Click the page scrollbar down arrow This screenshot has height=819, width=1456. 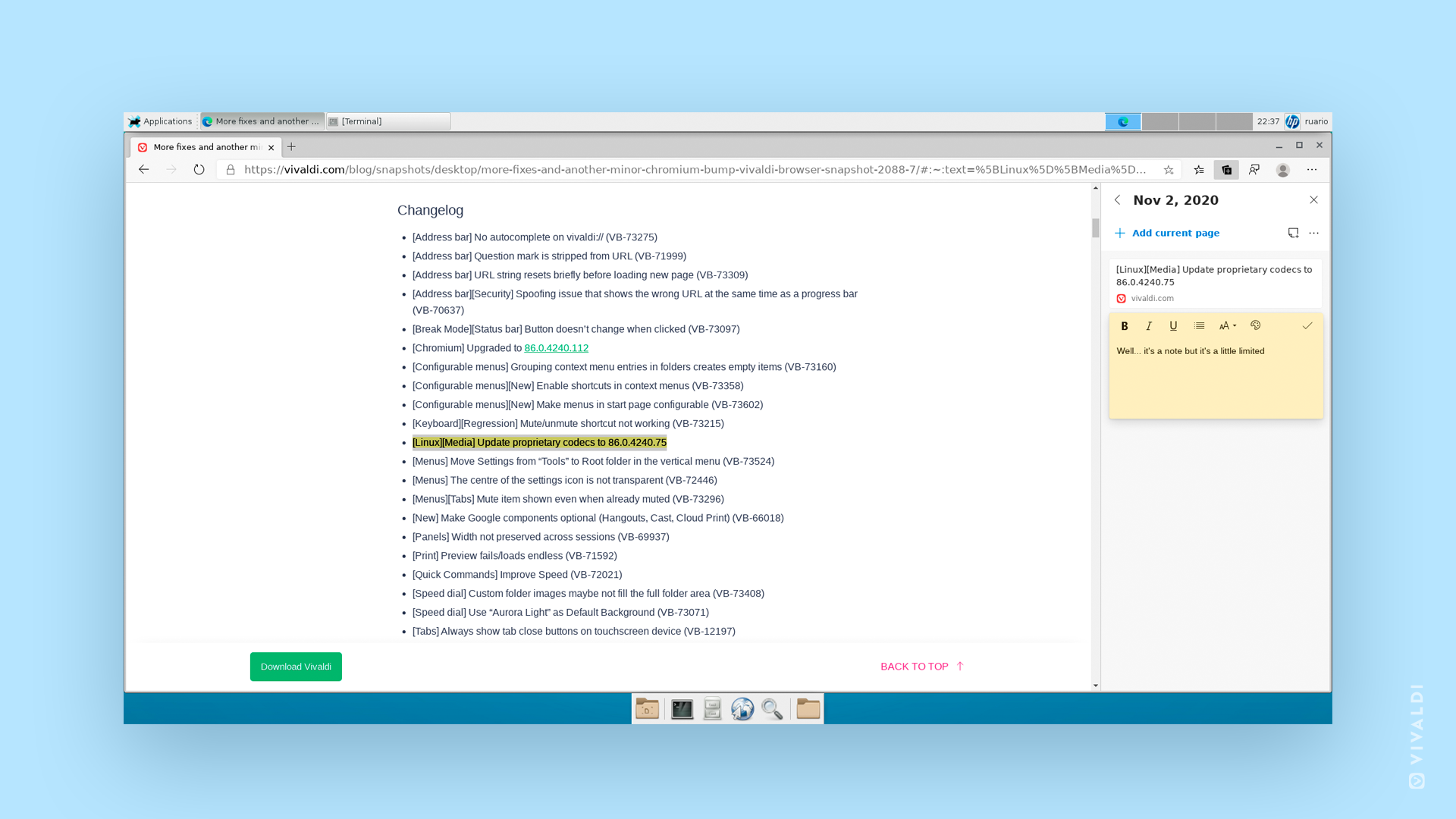tap(1096, 686)
